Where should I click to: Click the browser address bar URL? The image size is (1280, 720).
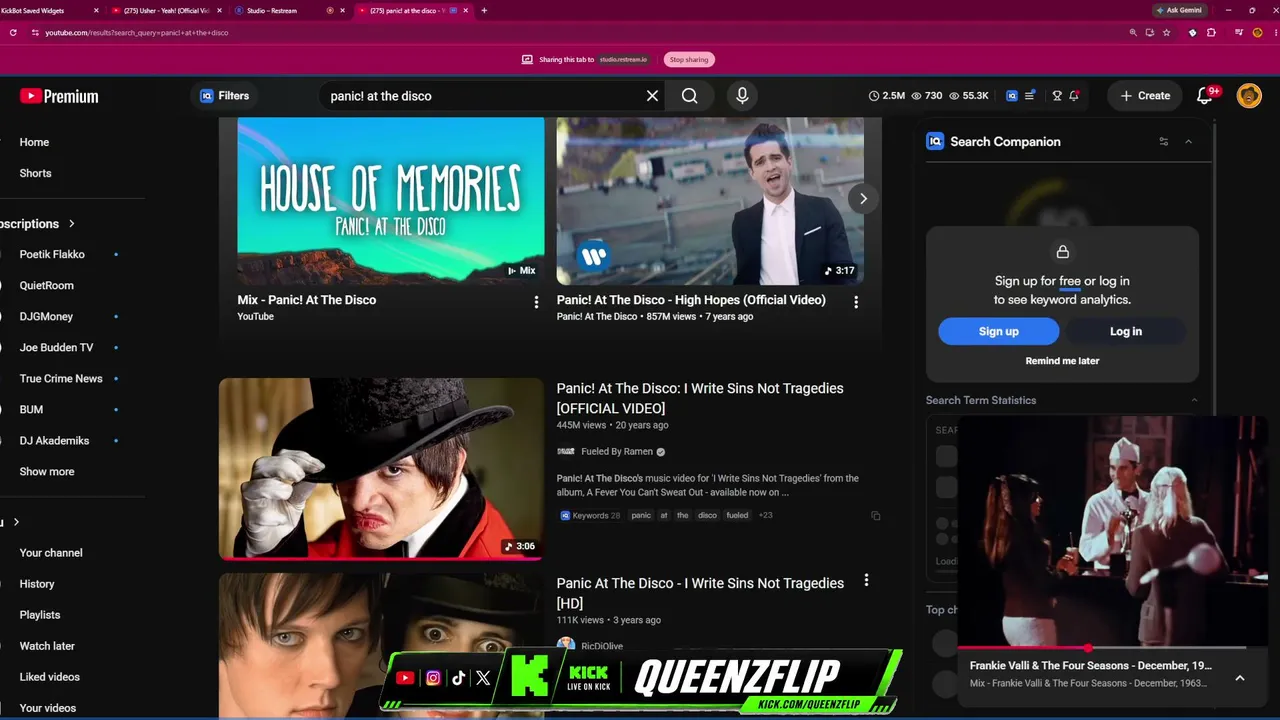point(136,33)
